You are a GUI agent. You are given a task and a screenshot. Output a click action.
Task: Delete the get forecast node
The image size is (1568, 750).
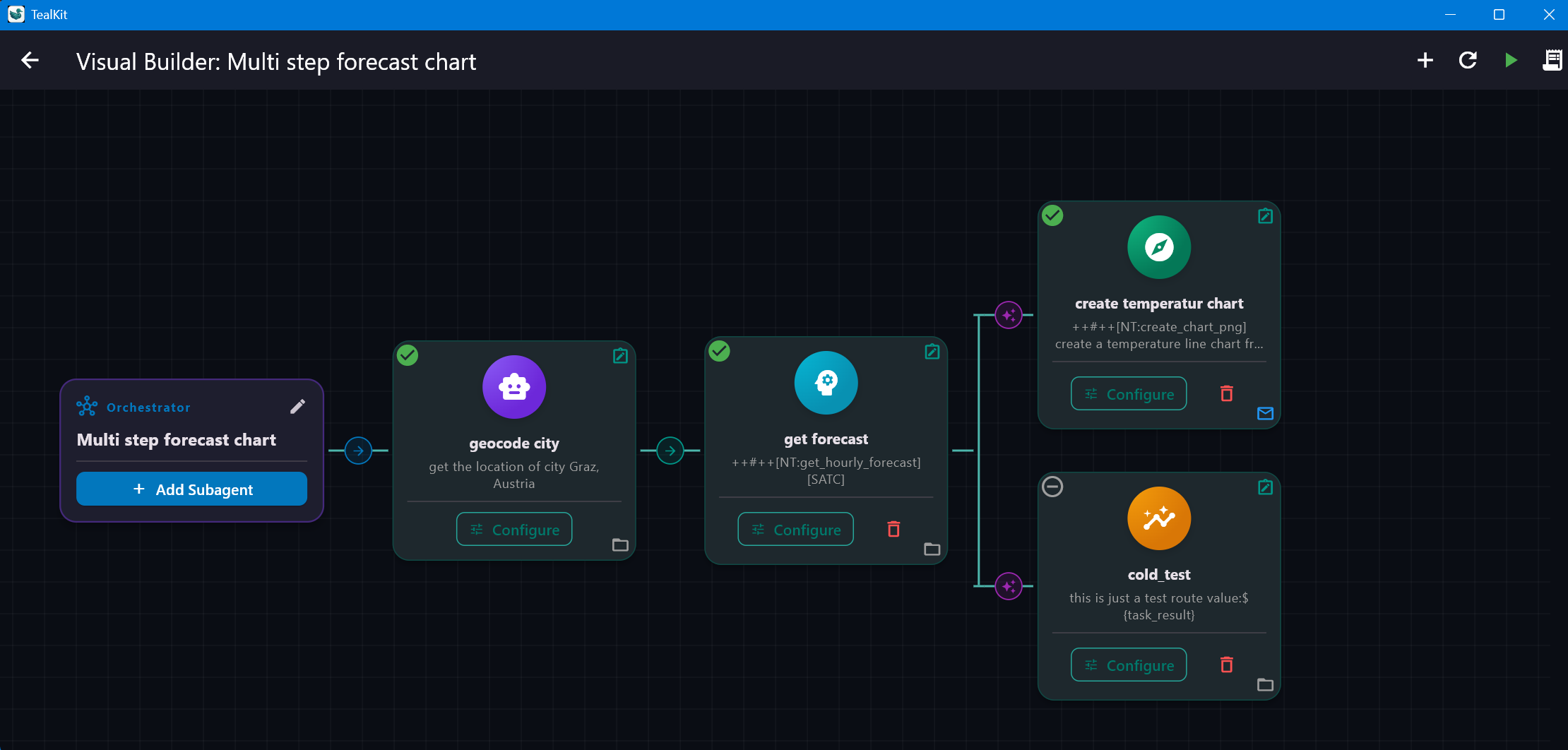click(x=893, y=529)
